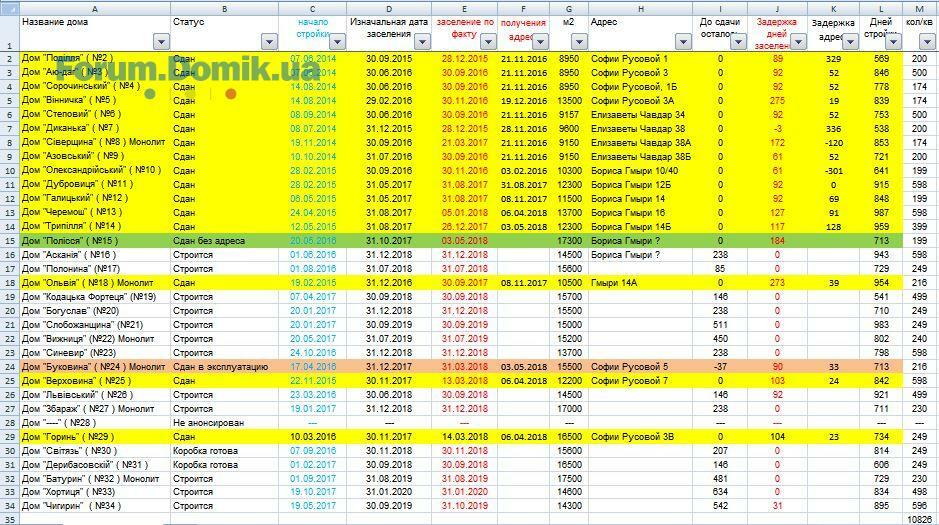Open the 'Изначальная дата заселения' filter
Image resolution: width=939 pixels, height=525 pixels.
pyautogui.click(x=420, y=42)
